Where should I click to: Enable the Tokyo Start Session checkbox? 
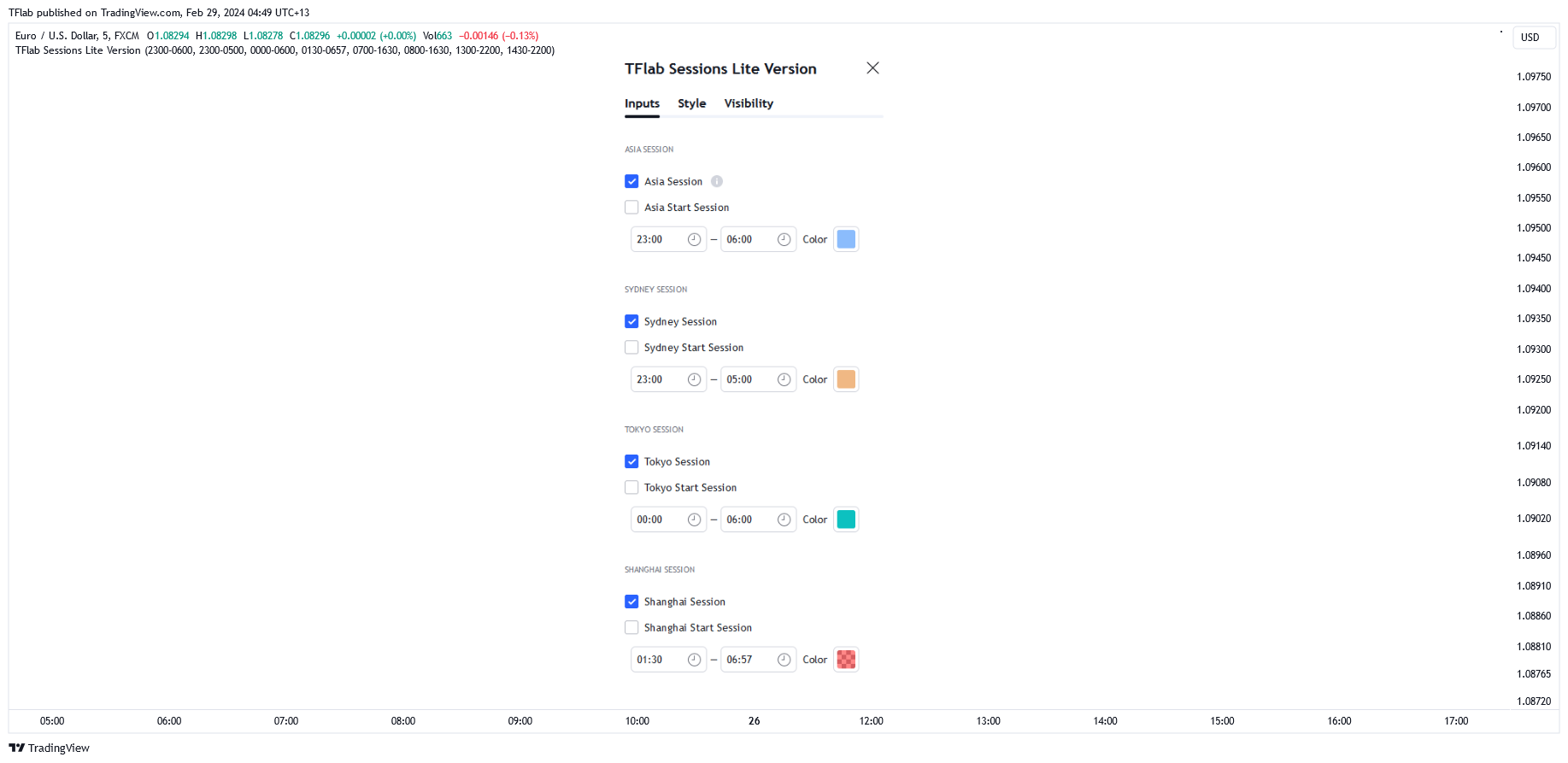pos(631,487)
